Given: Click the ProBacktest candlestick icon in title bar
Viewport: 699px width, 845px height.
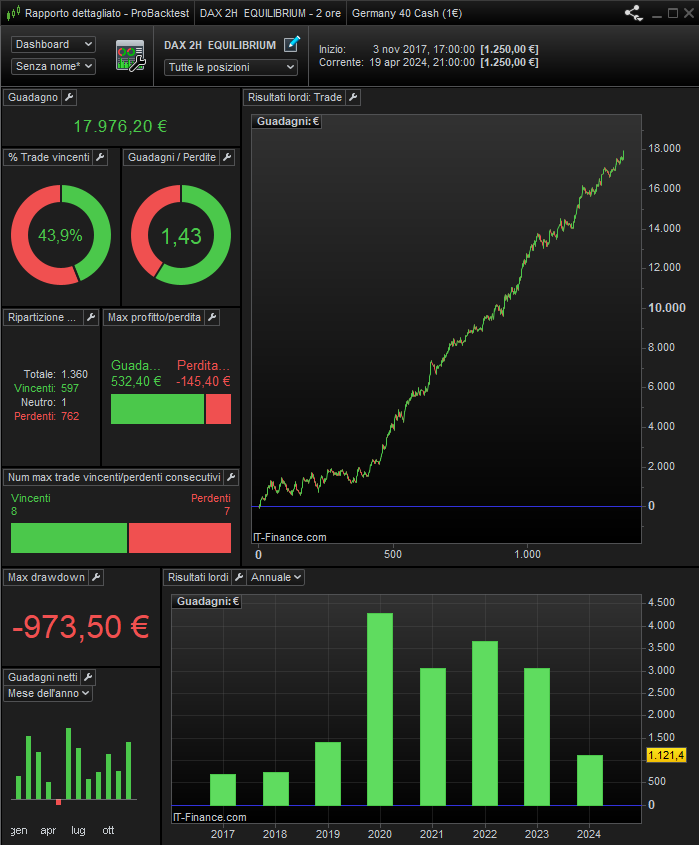Looking at the screenshot, I should (13, 13).
